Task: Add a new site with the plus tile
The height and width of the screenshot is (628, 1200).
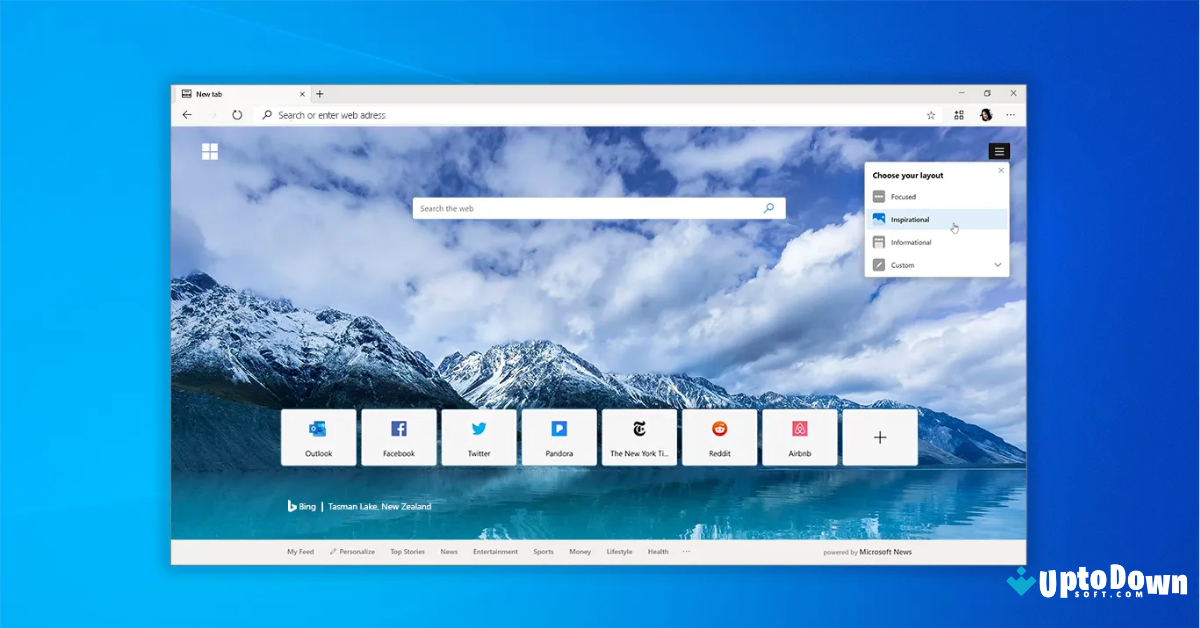Action: pyautogui.click(x=879, y=437)
